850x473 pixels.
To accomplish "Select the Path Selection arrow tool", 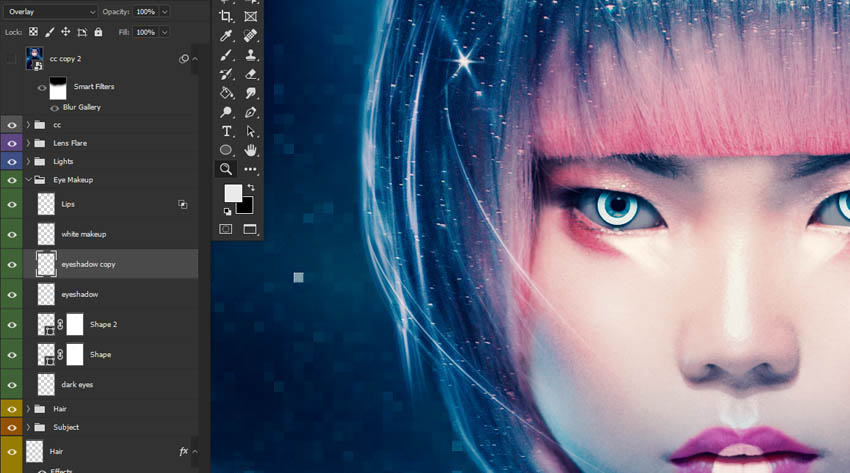I will tap(250, 131).
